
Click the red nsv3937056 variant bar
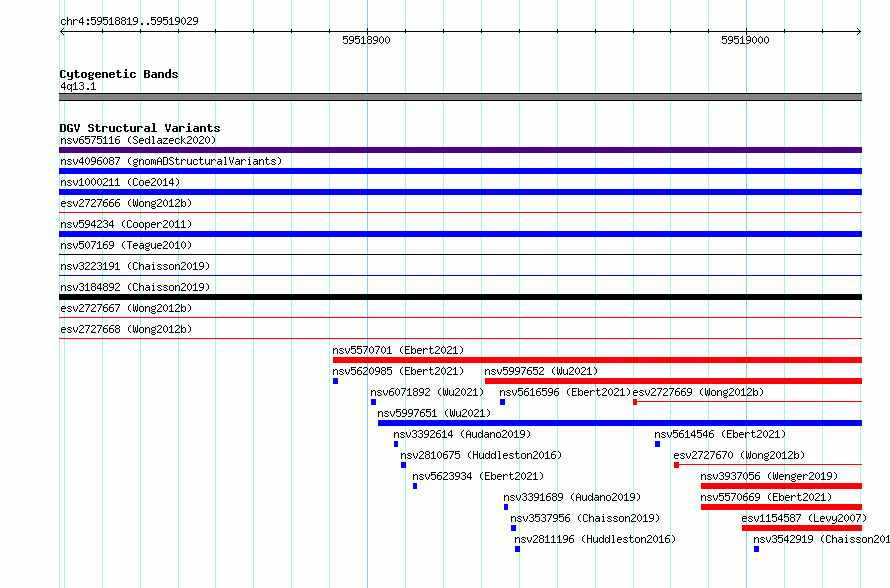(x=782, y=486)
